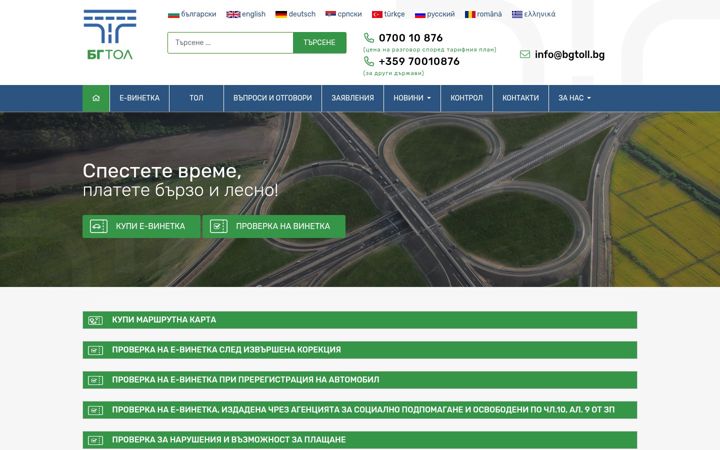Viewport: 720px width, 450px height.
Task: Open ПРОВЕРКА НА Е-ВИНЕТКА СЛЕД ИЗВЪРШЕНА КОРЕКЦИЯ
Action: coord(360,350)
